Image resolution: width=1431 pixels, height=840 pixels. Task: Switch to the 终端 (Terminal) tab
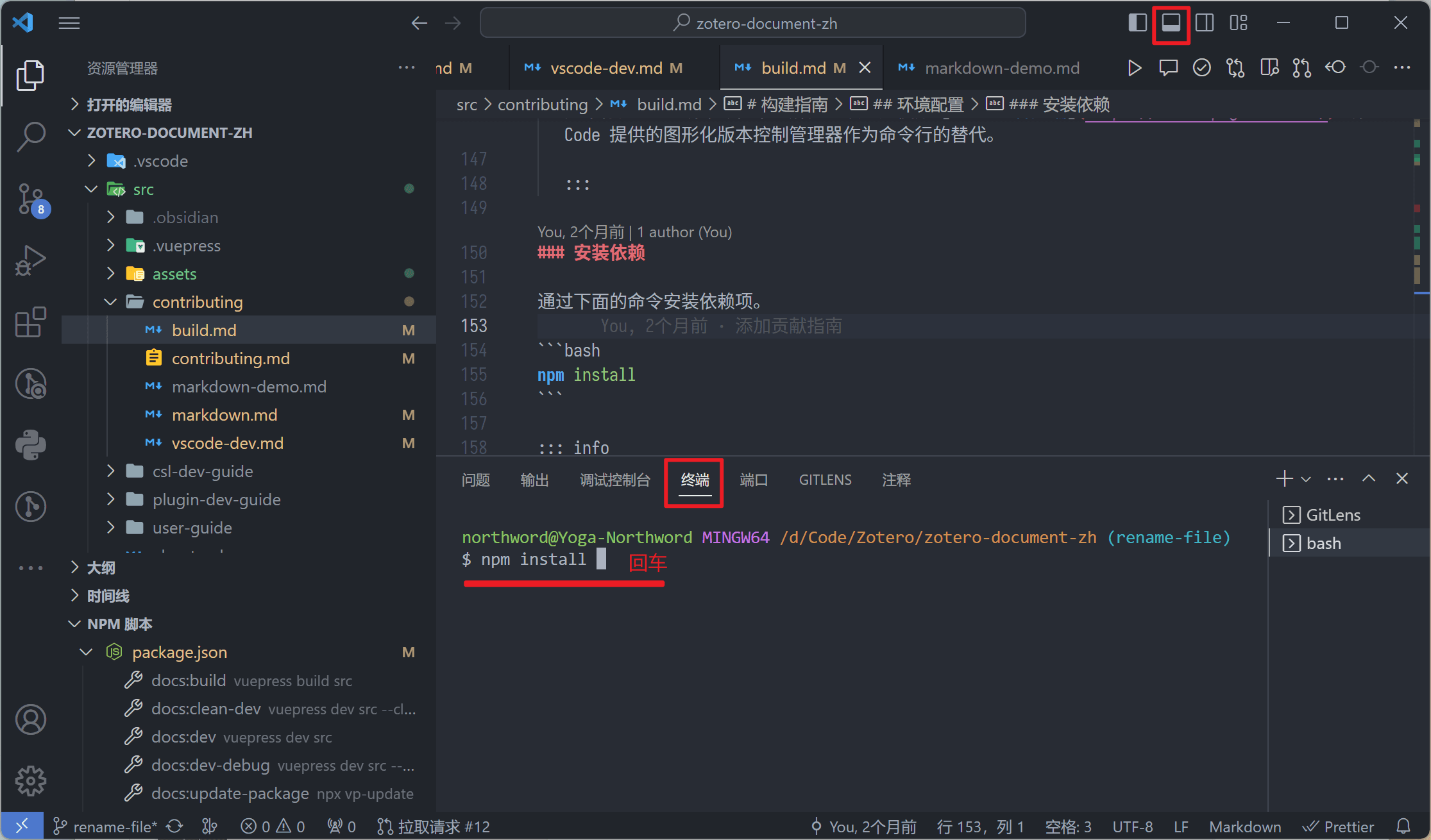pos(694,480)
